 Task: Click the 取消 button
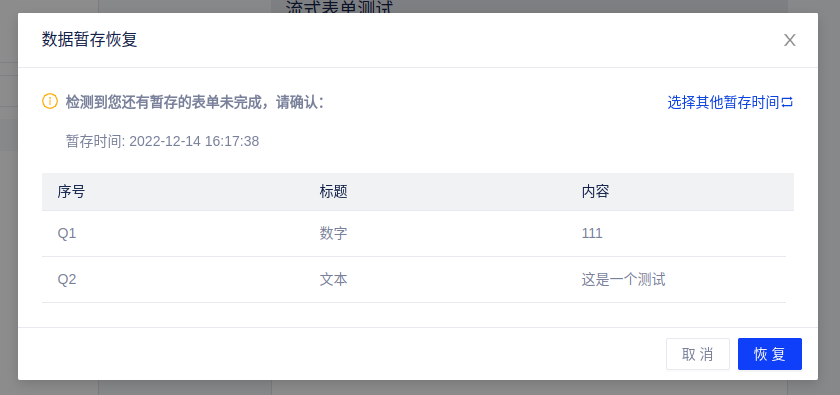pos(698,354)
